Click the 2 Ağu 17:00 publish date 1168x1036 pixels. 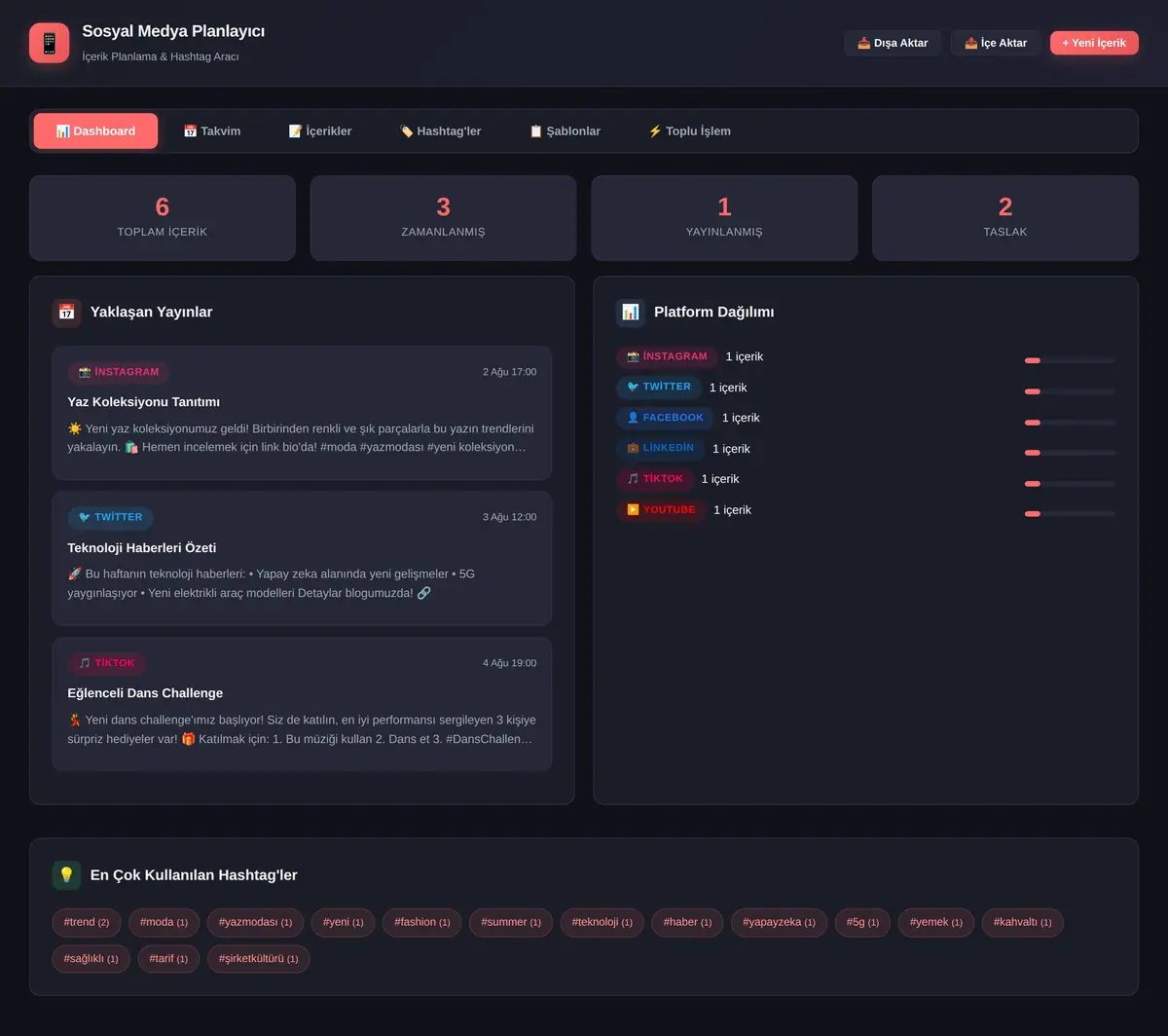pos(509,372)
